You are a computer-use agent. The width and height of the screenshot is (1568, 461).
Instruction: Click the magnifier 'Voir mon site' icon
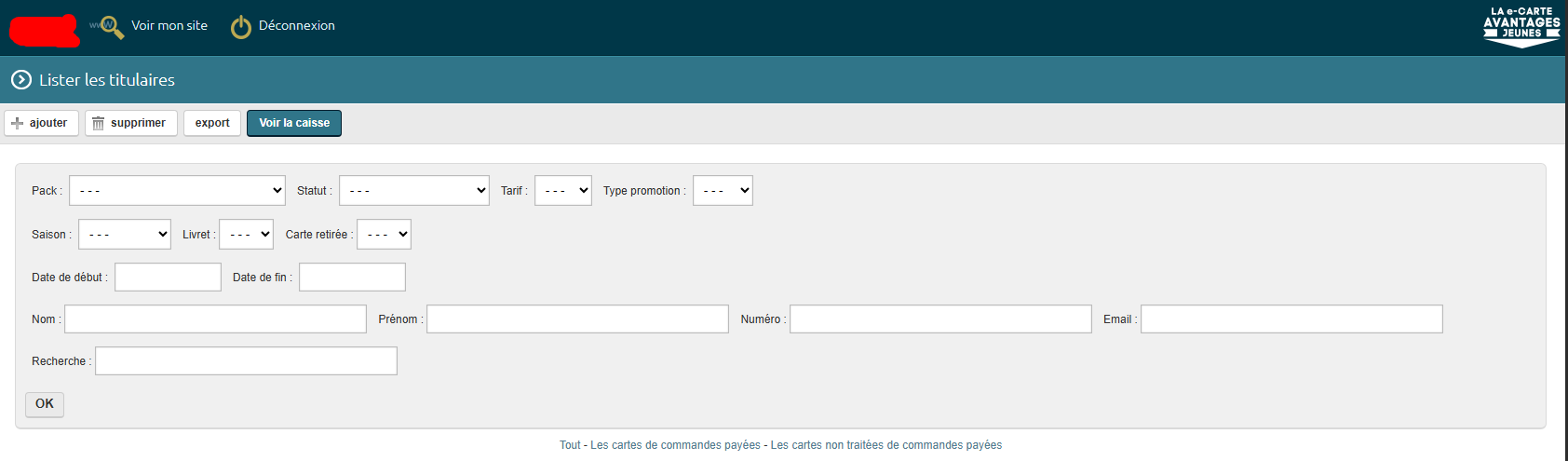pyautogui.click(x=110, y=26)
